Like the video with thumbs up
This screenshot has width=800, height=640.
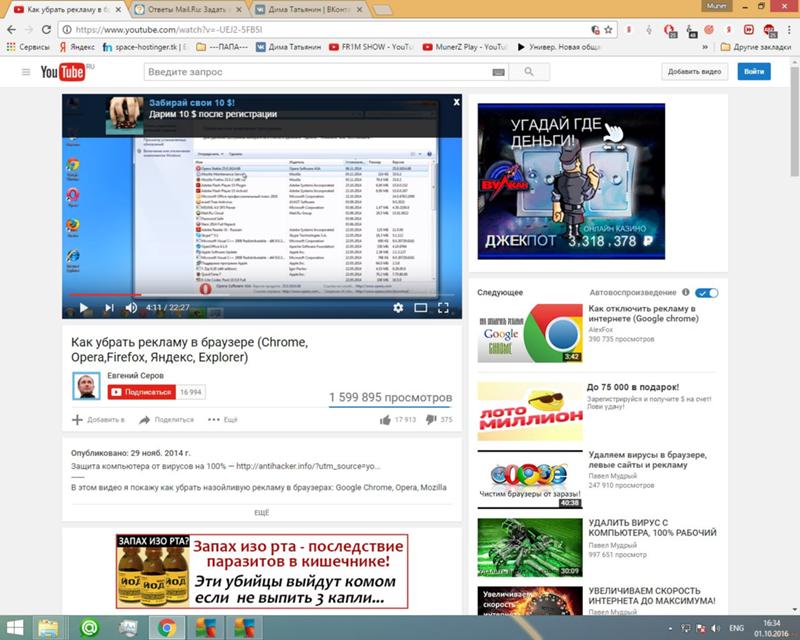[x=385, y=420]
